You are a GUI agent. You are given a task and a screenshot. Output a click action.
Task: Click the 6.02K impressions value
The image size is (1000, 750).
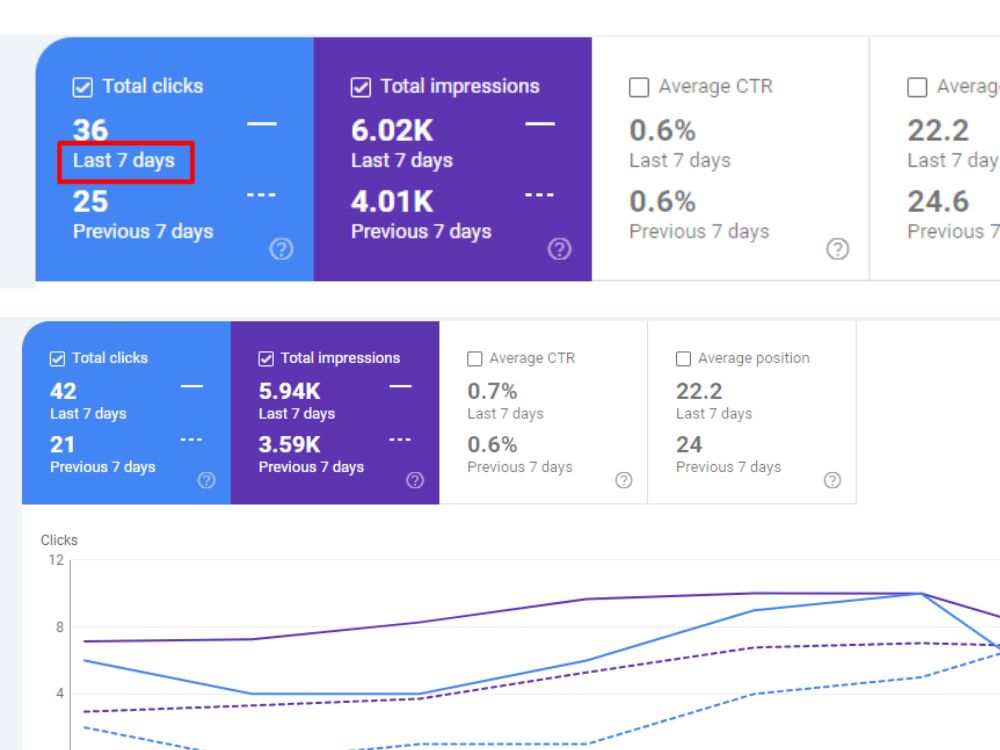point(392,131)
